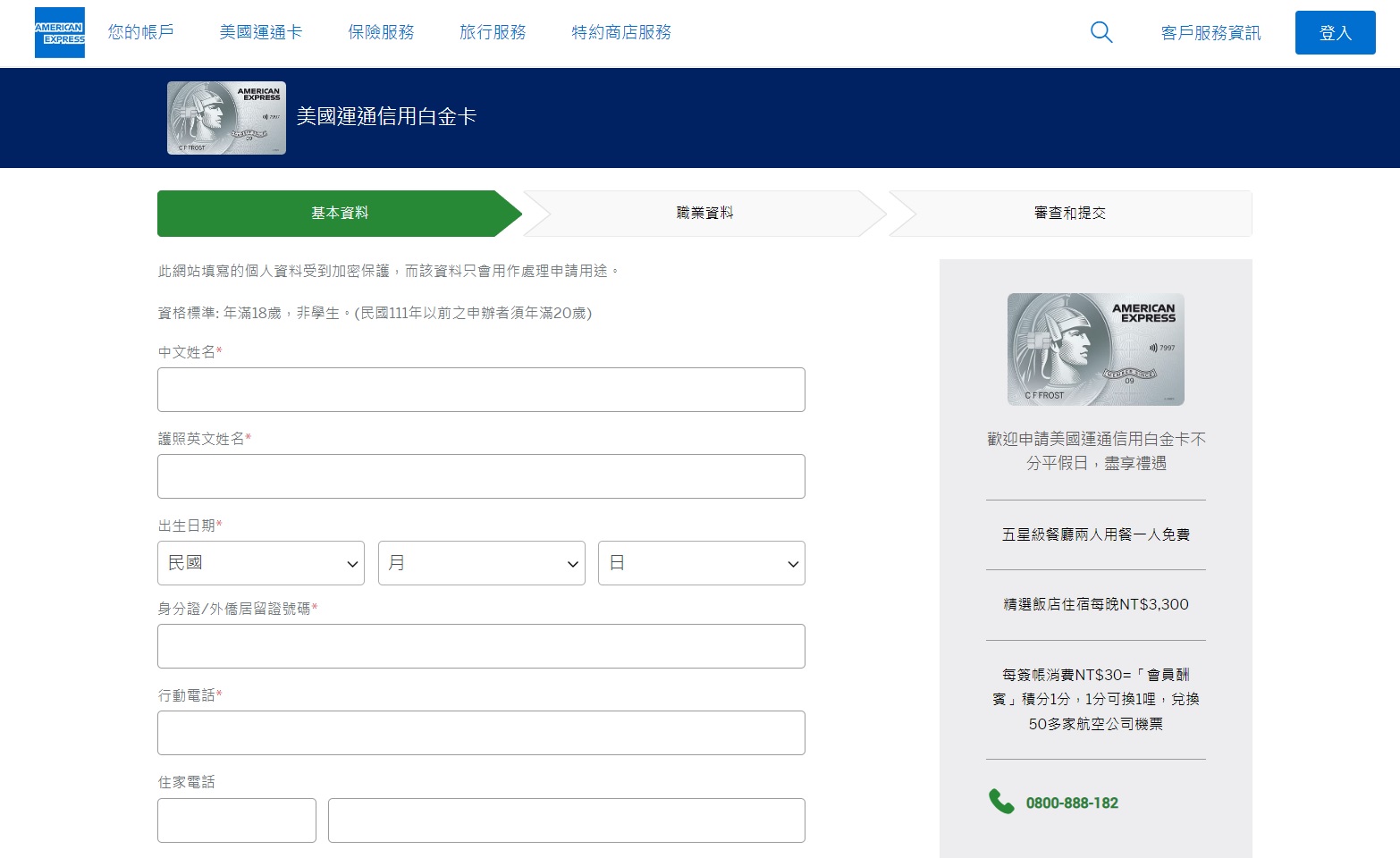Go to 客戶服務資訊 link
The width and height of the screenshot is (1400, 858).
point(1210,33)
